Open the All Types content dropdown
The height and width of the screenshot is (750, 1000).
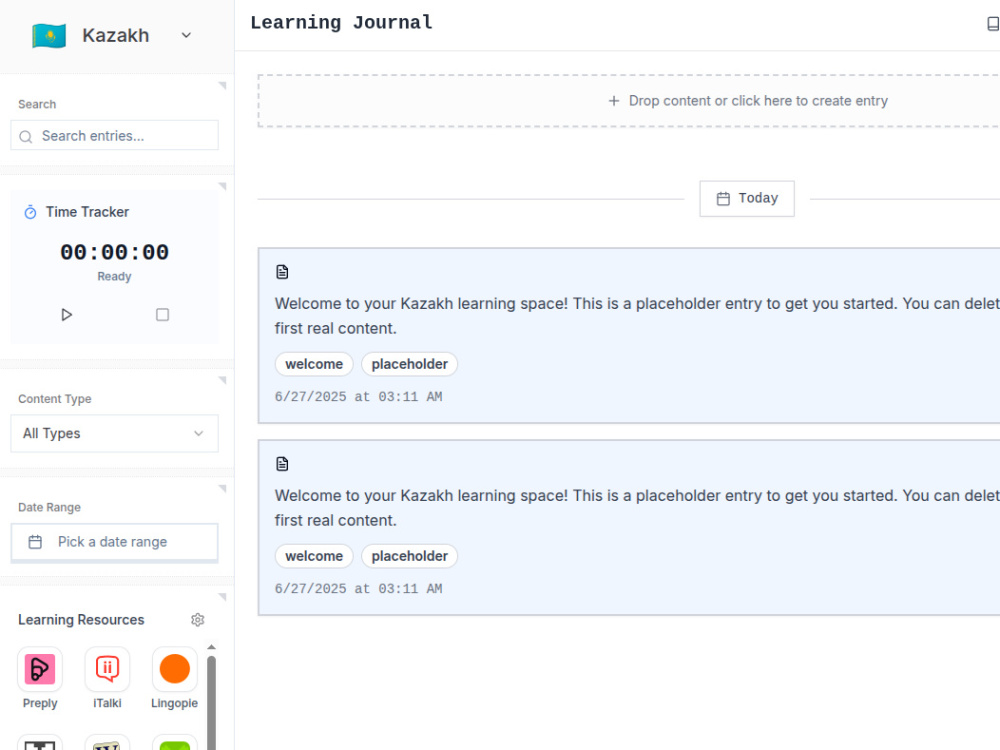115,434
